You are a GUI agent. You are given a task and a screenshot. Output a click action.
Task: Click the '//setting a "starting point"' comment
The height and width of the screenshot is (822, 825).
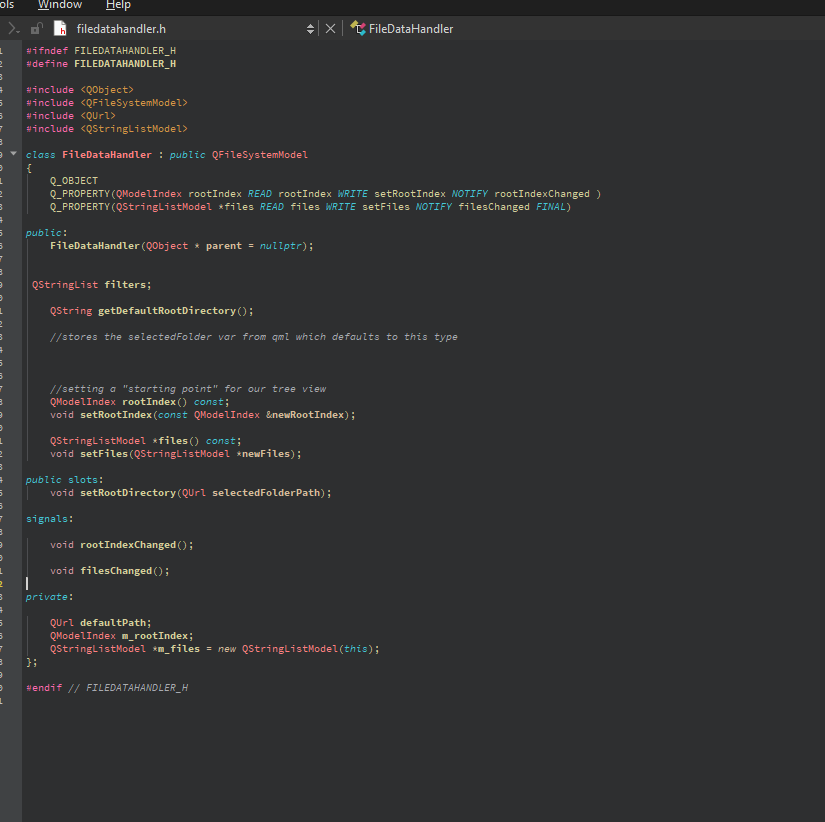[x=188, y=389]
